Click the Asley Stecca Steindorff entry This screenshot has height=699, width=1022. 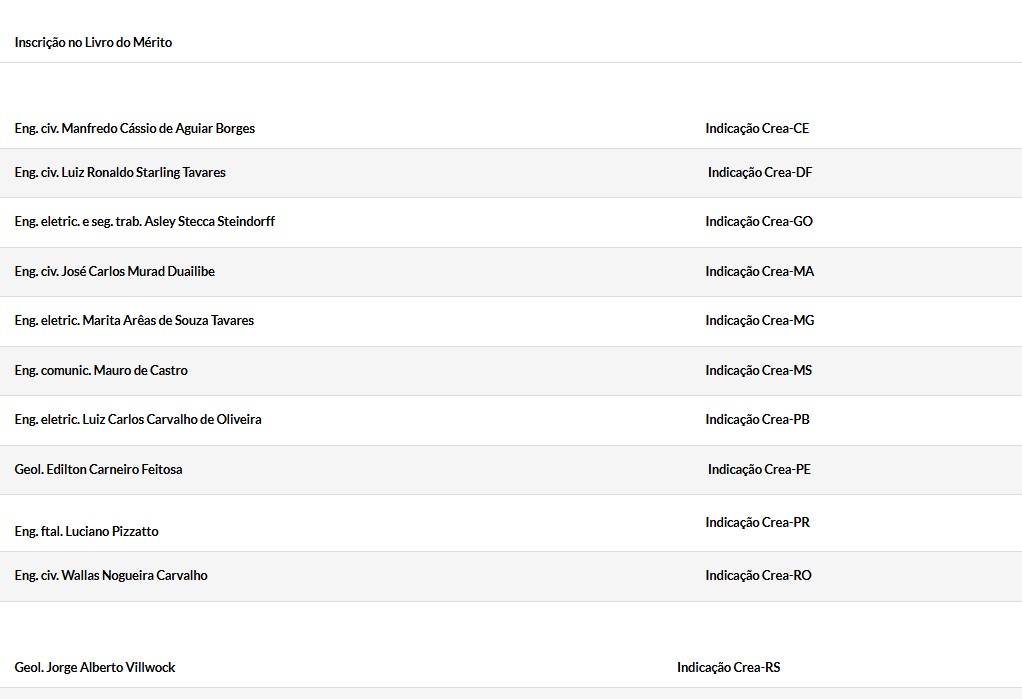click(145, 222)
